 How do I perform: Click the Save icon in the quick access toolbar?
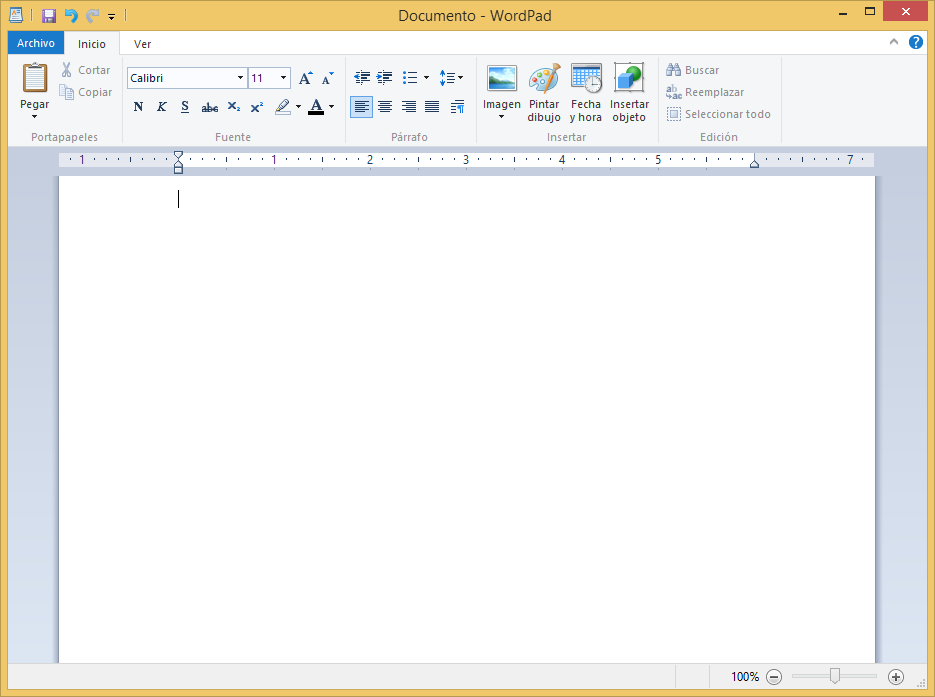tap(48, 16)
